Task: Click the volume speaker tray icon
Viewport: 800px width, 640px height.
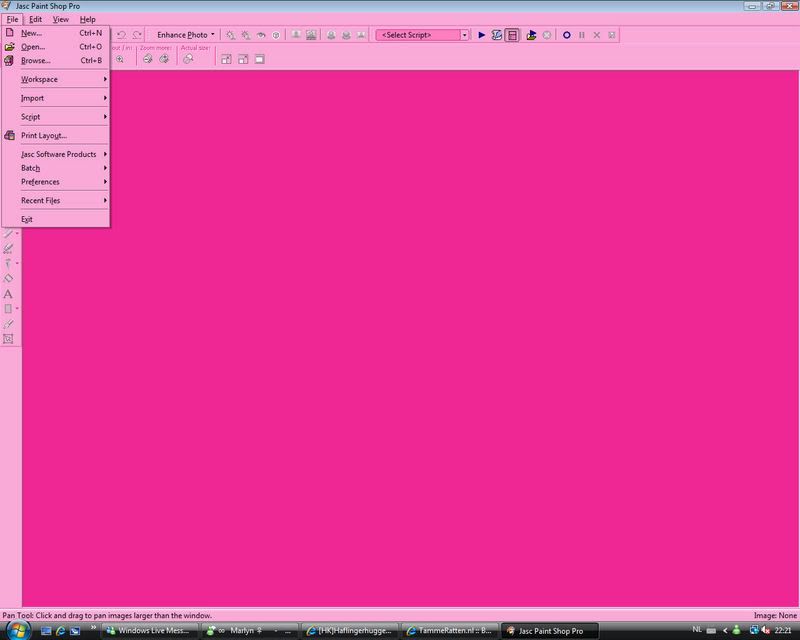Action: coord(765,630)
